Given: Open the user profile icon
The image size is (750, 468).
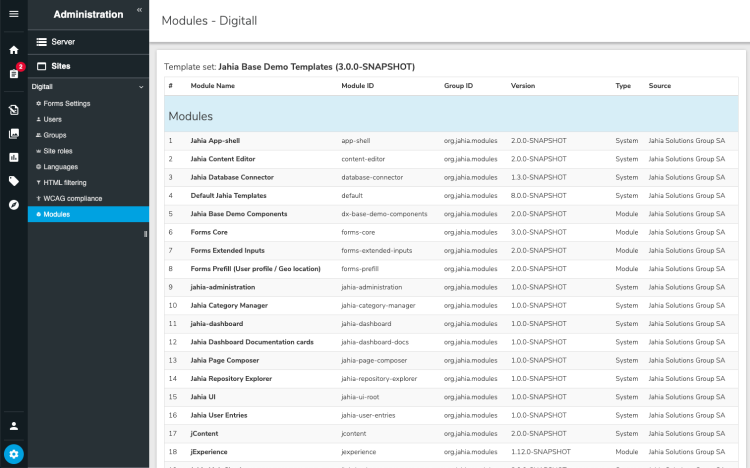Looking at the screenshot, I should coord(14,425).
